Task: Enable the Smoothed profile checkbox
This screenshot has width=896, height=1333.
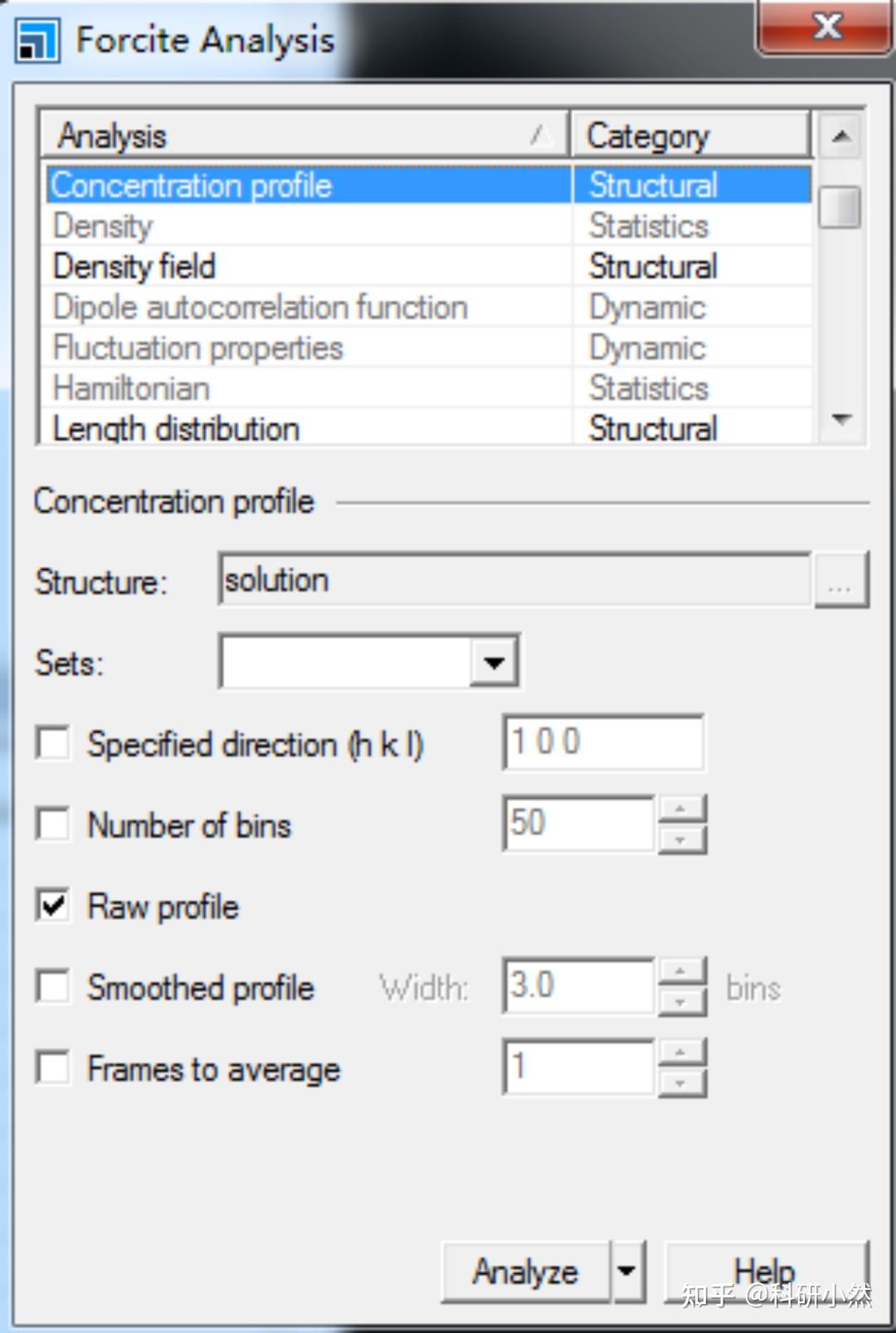Action: pos(53,987)
